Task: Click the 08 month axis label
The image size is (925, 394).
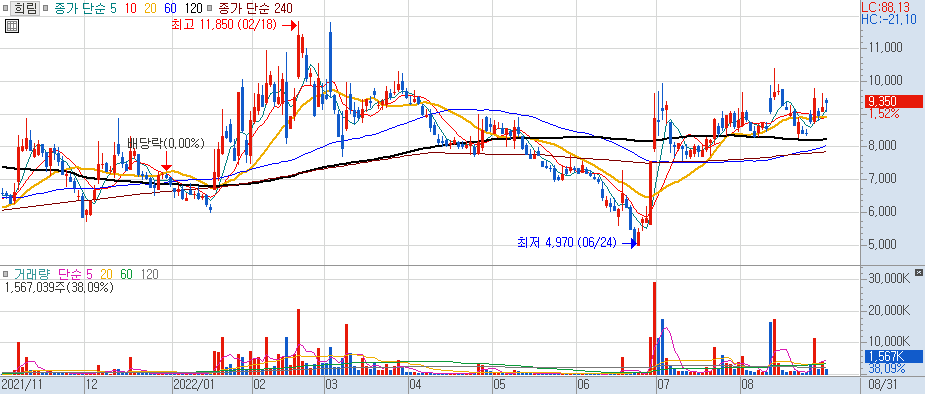Action: click(747, 386)
